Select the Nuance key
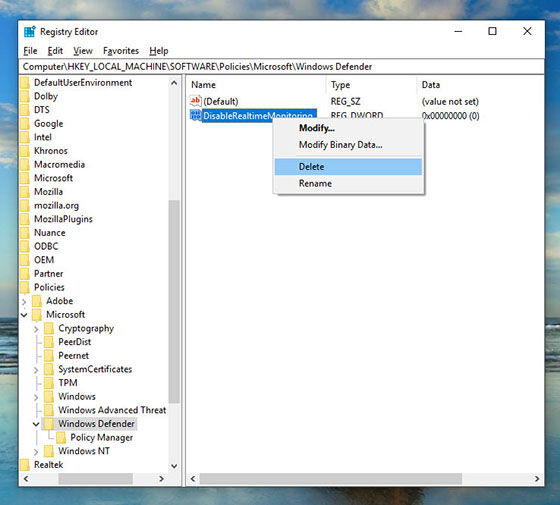This screenshot has height=505, width=560. (50, 232)
